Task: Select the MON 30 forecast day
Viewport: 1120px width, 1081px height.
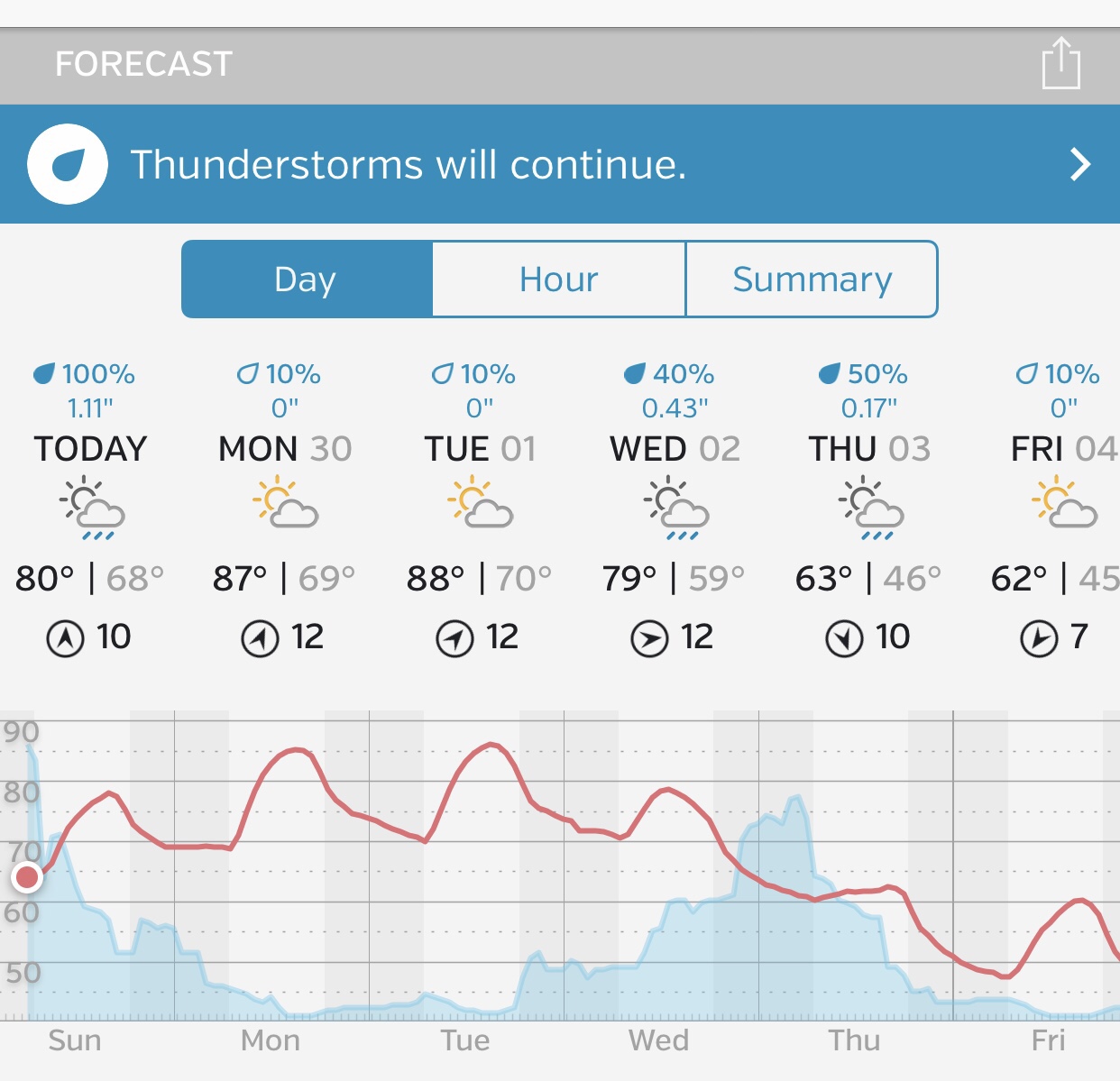Action: 285,448
